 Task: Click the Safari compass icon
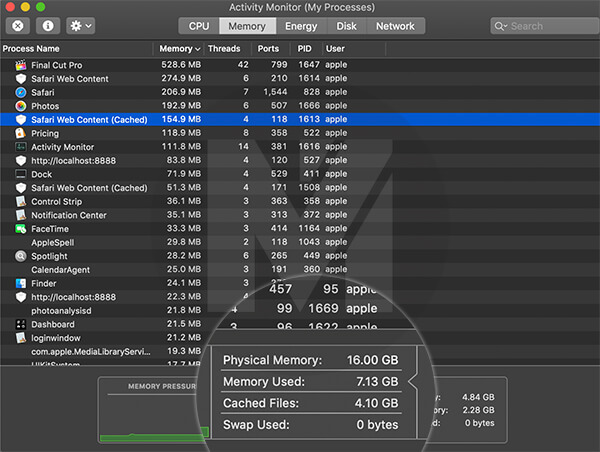click(21, 92)
